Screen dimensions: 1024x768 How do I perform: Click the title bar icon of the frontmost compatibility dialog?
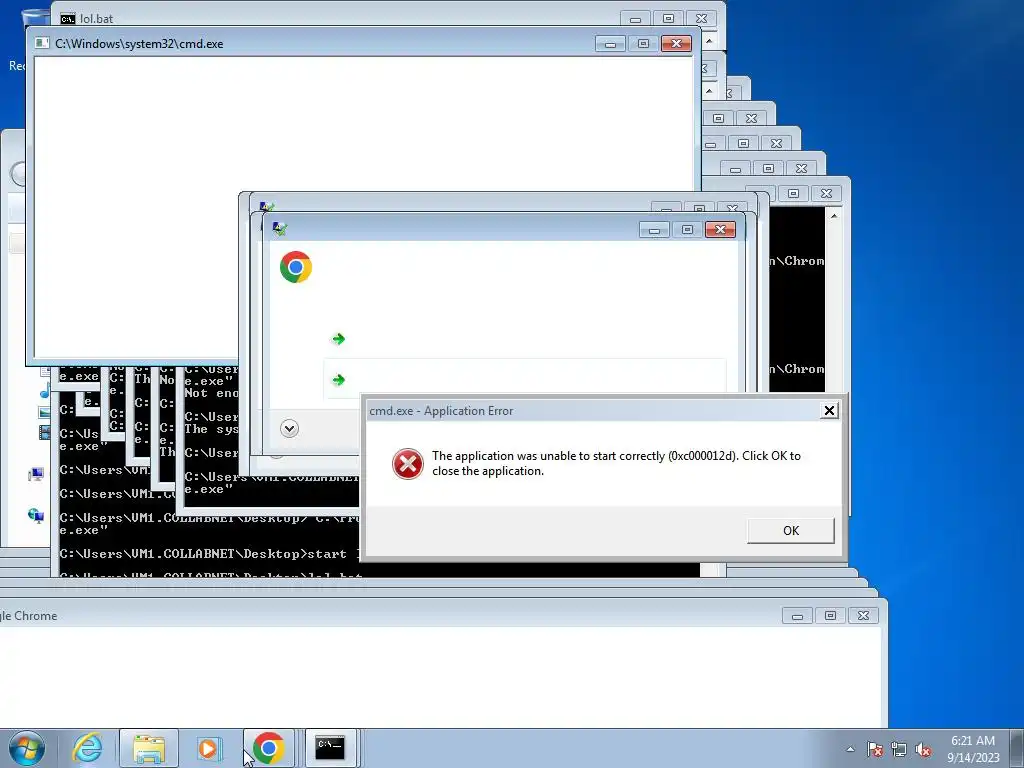(280, 229)
